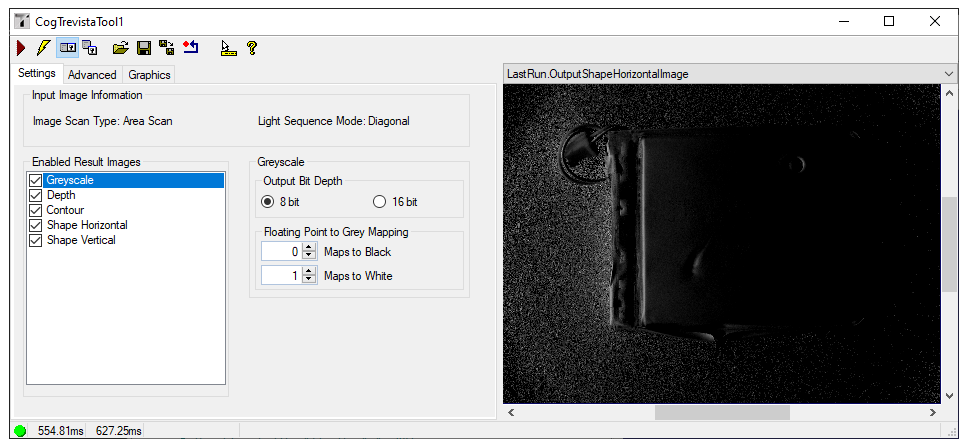This screenshot has height=447, width=965.
Task: Increase the Maps to White value
Action: point(308,272)
